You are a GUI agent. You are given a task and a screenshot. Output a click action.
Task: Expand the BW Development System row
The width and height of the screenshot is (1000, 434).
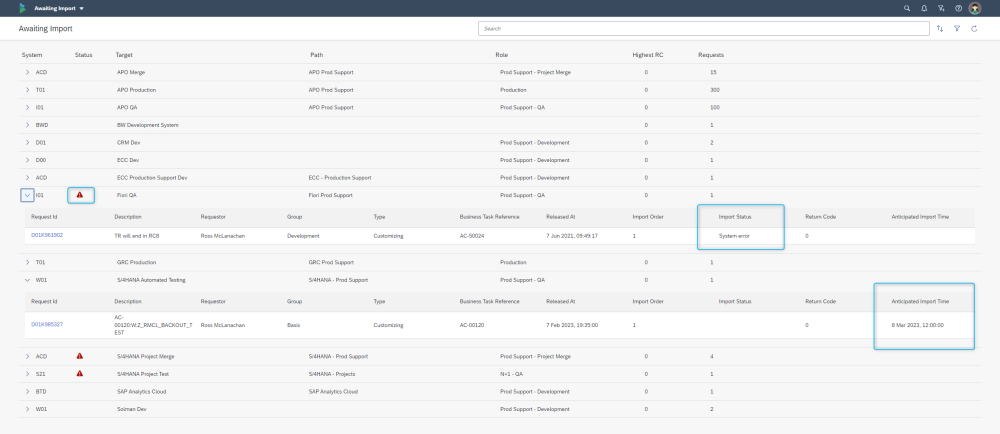(27, 125)
